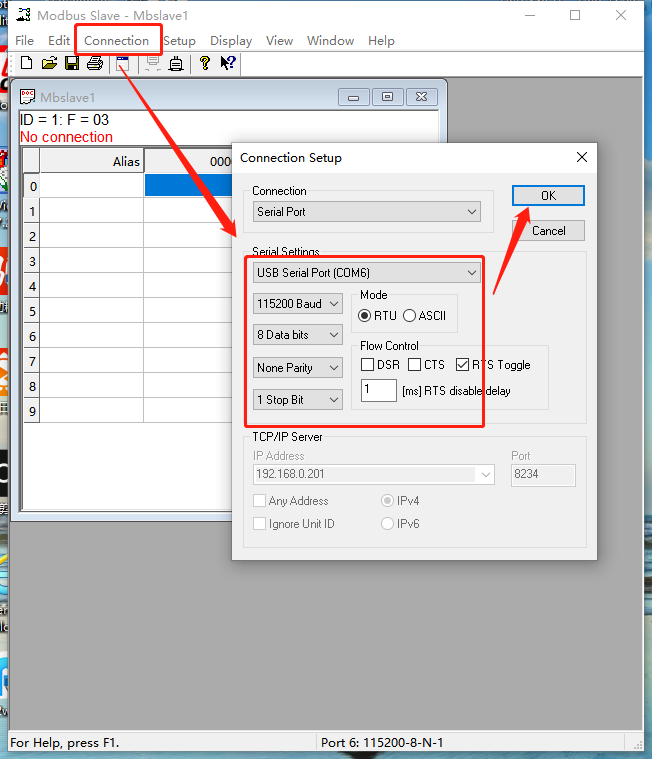652x759 pixels.
Task: Click the Save floppy disk icon
Action: point(72,64)
